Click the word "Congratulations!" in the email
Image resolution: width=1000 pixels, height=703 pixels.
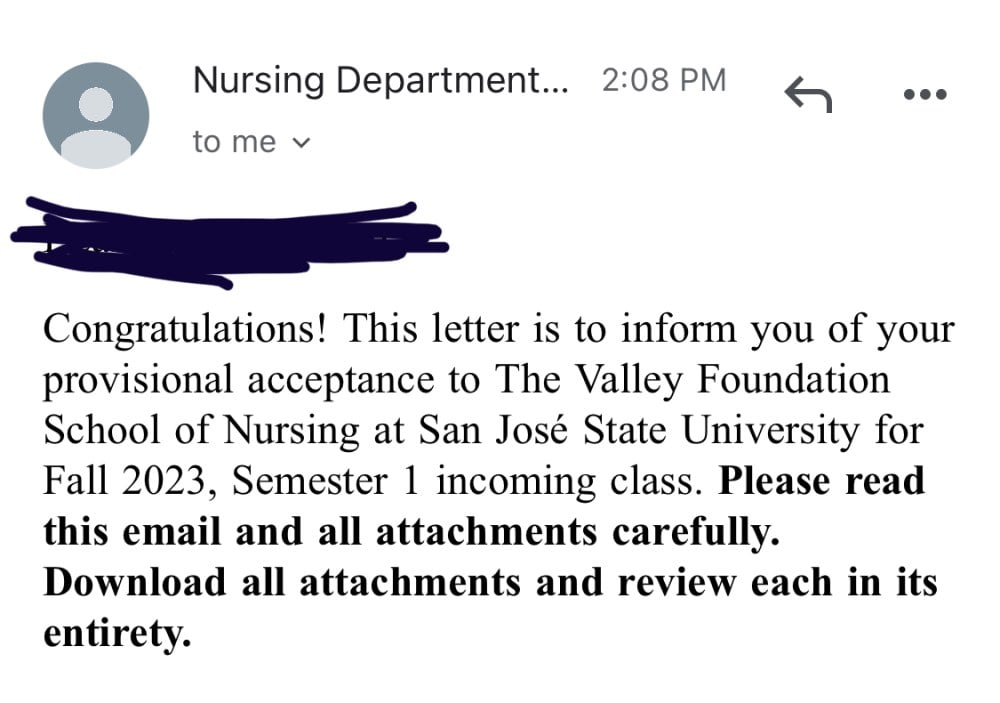pos(185,330)
